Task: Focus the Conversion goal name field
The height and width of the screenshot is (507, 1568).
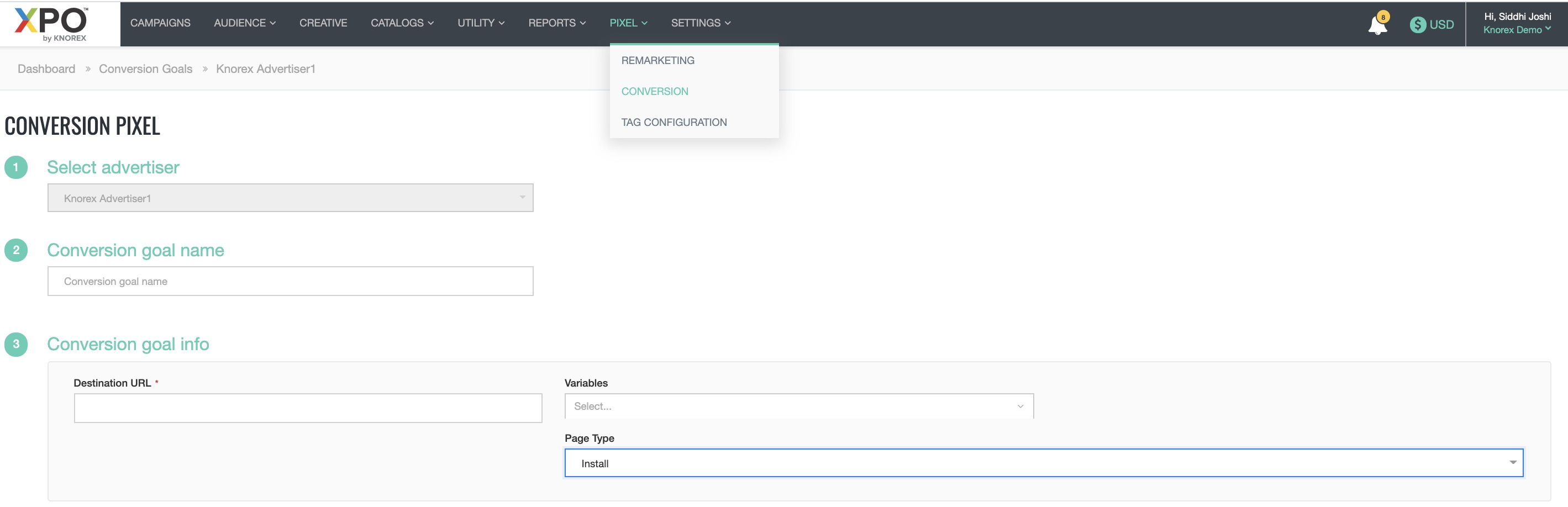Action: [291, 281]
